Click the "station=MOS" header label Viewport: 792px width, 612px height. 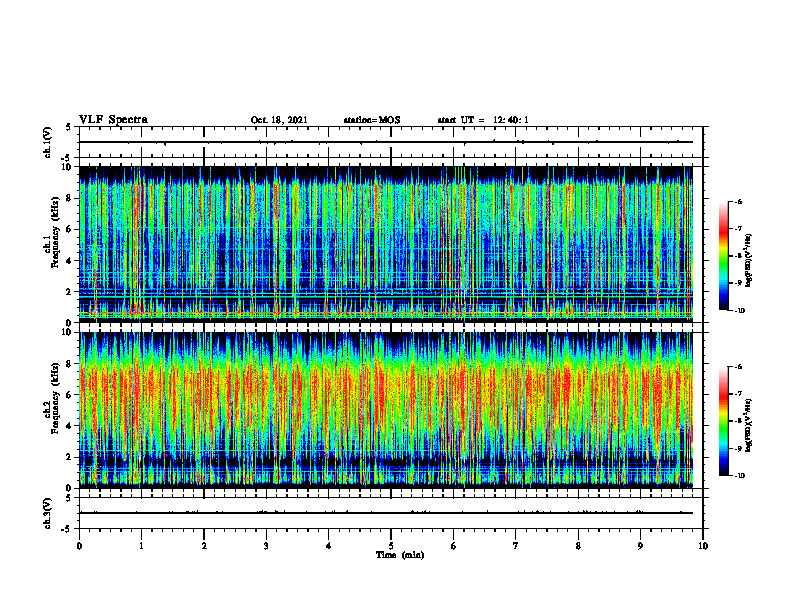[x=372, y=120]
